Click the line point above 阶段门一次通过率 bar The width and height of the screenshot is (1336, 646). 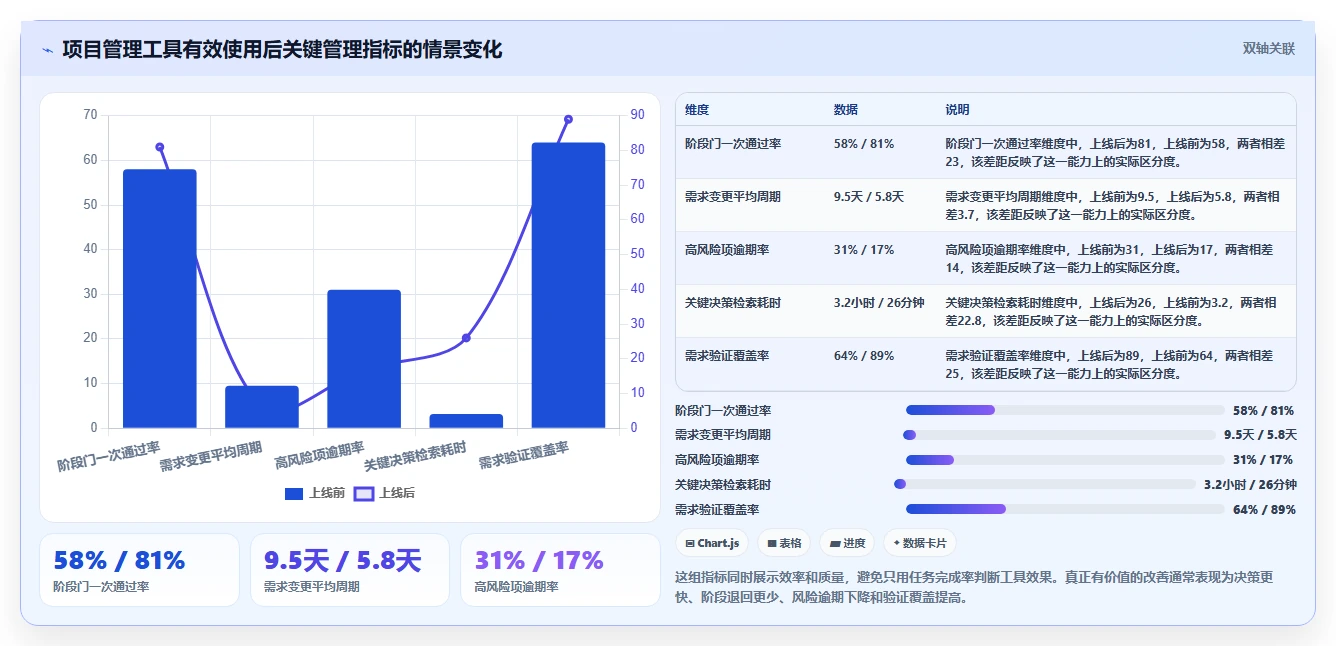[x=160, y=147]
